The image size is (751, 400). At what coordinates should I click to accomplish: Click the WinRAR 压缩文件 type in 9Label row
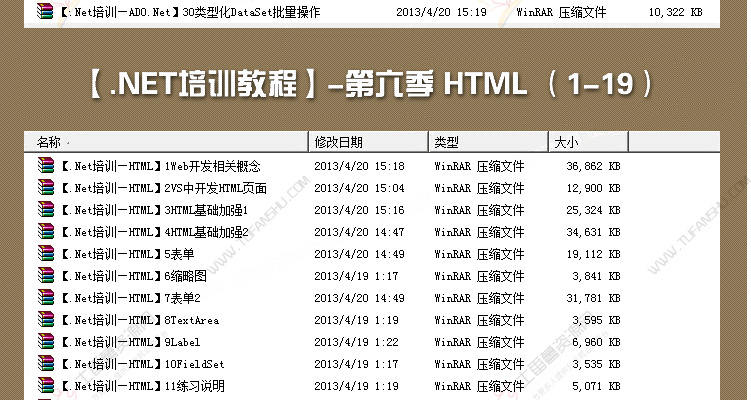point(479,343)
